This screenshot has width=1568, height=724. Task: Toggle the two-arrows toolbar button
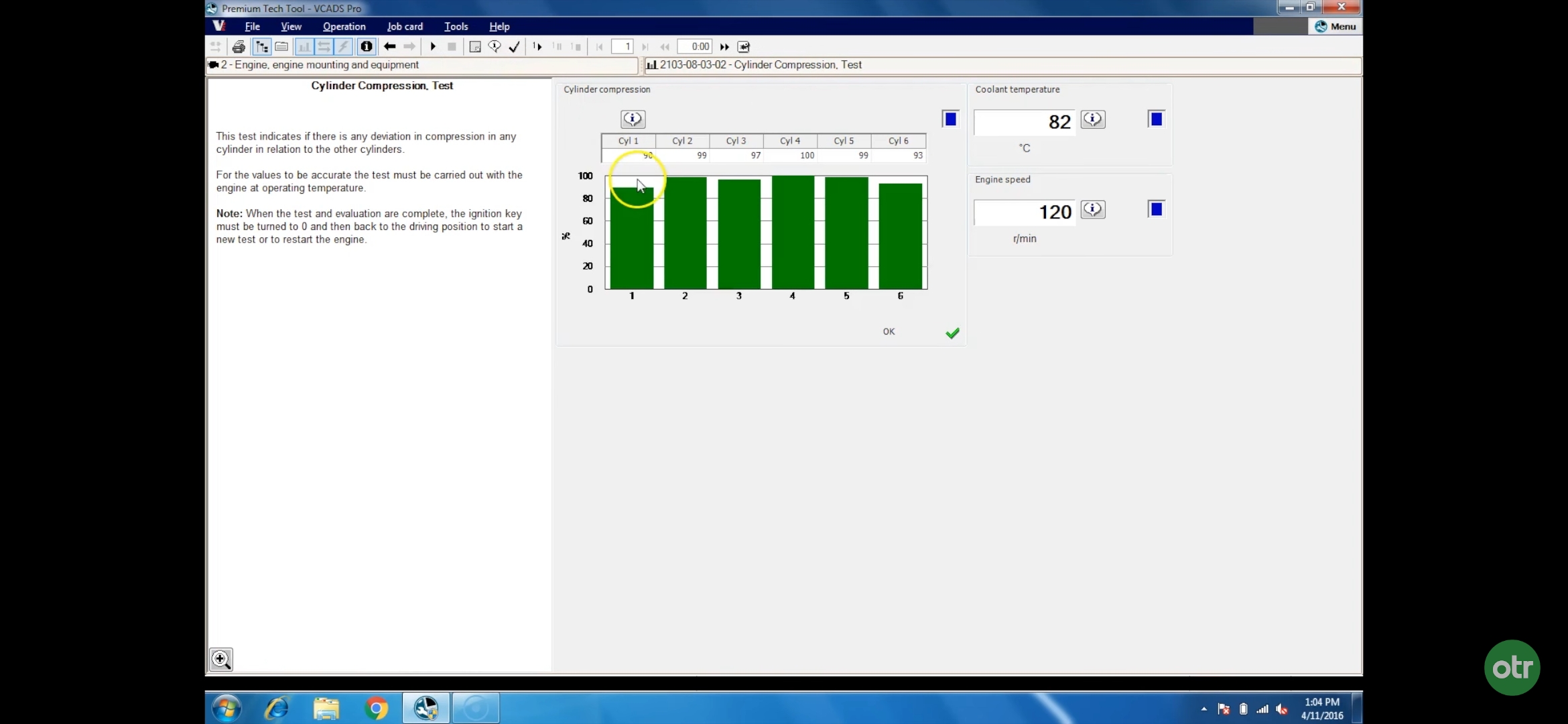(324, 47)
